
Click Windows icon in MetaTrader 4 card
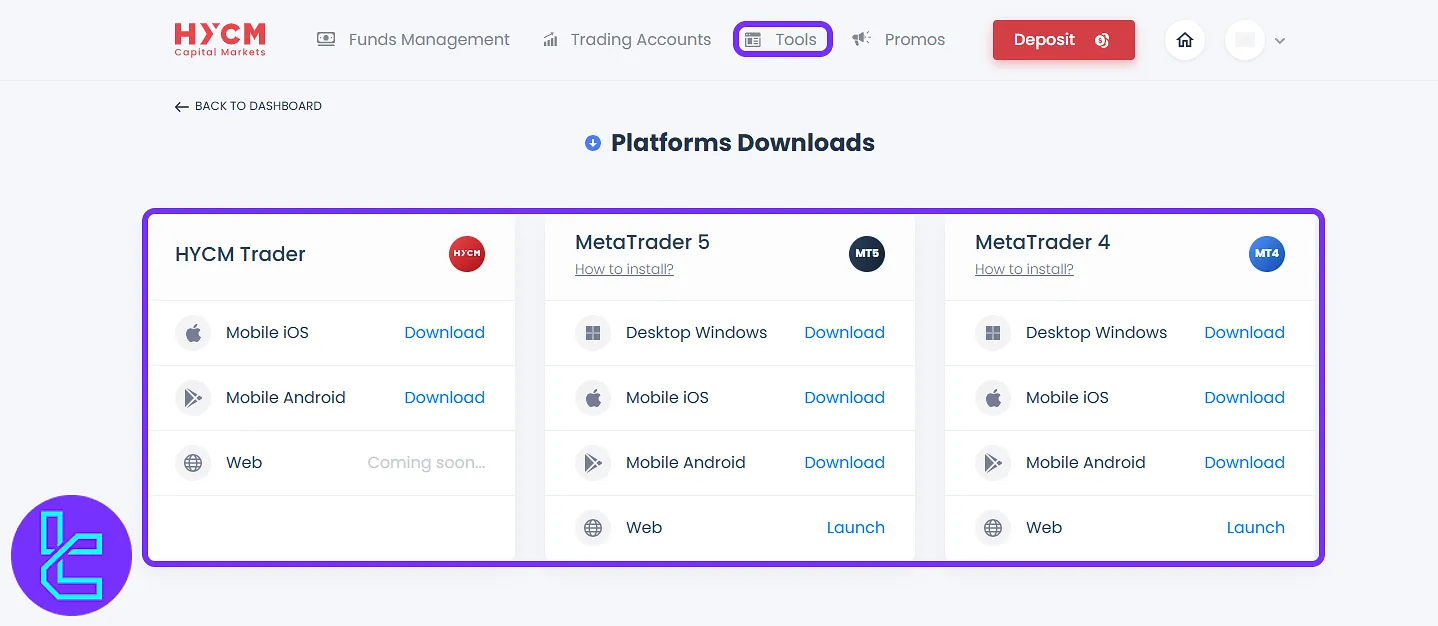pyautogui.click(x=993, y=333)
